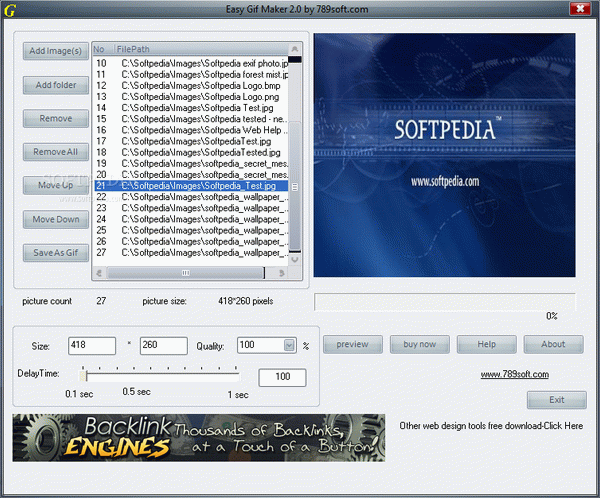Click Save As Gif button
Screen dimensions: 600x498
[x=56, y=253]
